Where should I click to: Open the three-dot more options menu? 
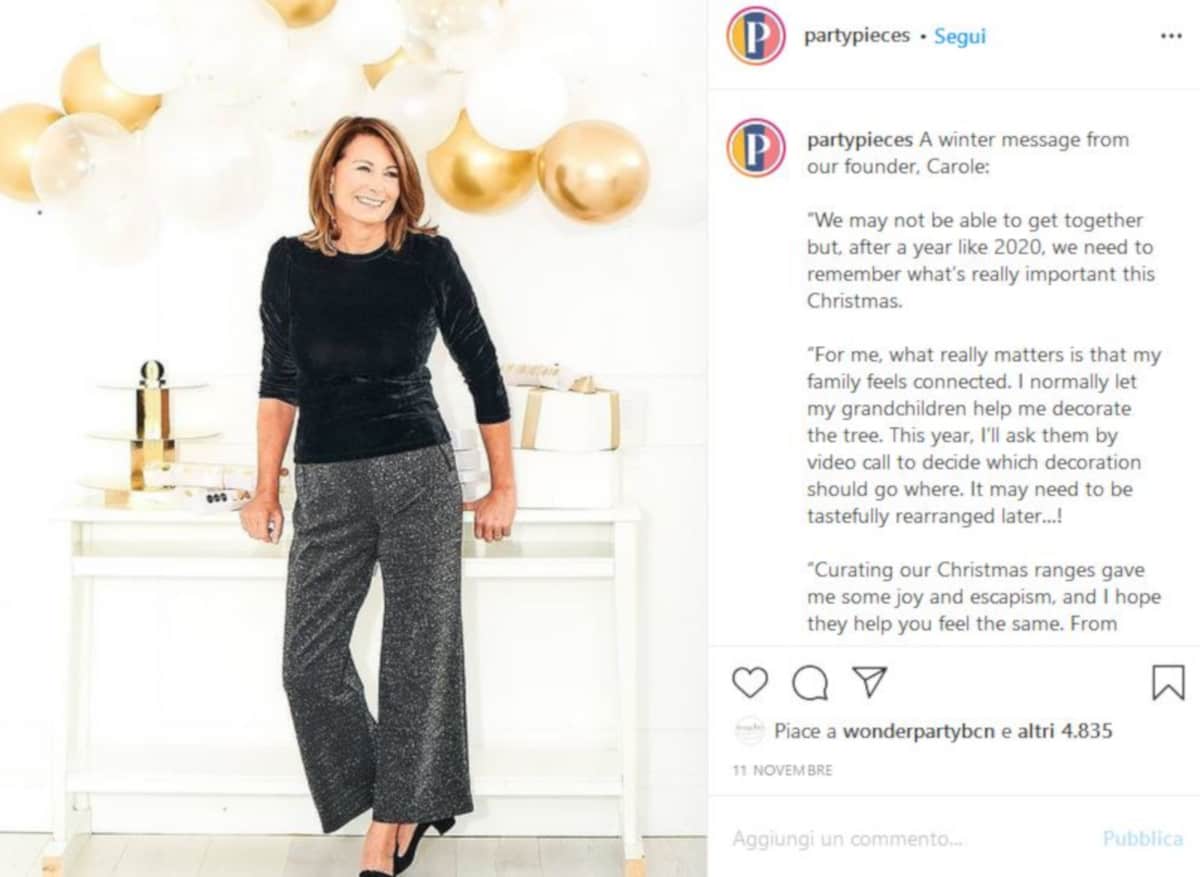click(x=1171, y=36)
